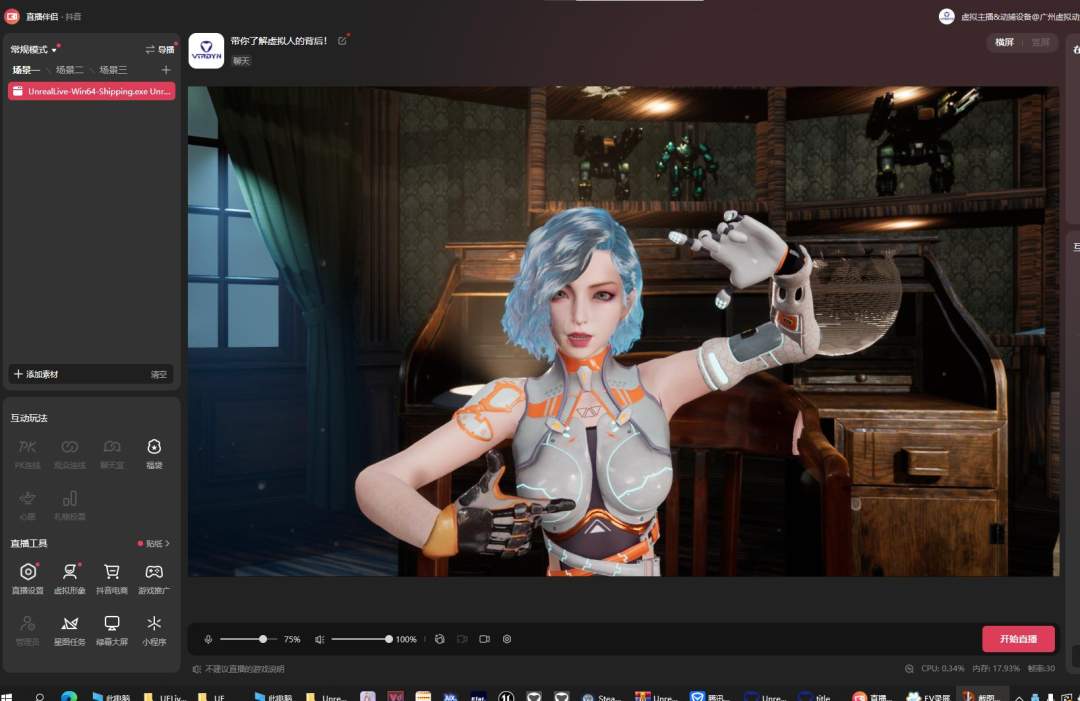Viewport: 1080px width, 701px height.
Task: Click the user avatar at top right
Action: 947,17
